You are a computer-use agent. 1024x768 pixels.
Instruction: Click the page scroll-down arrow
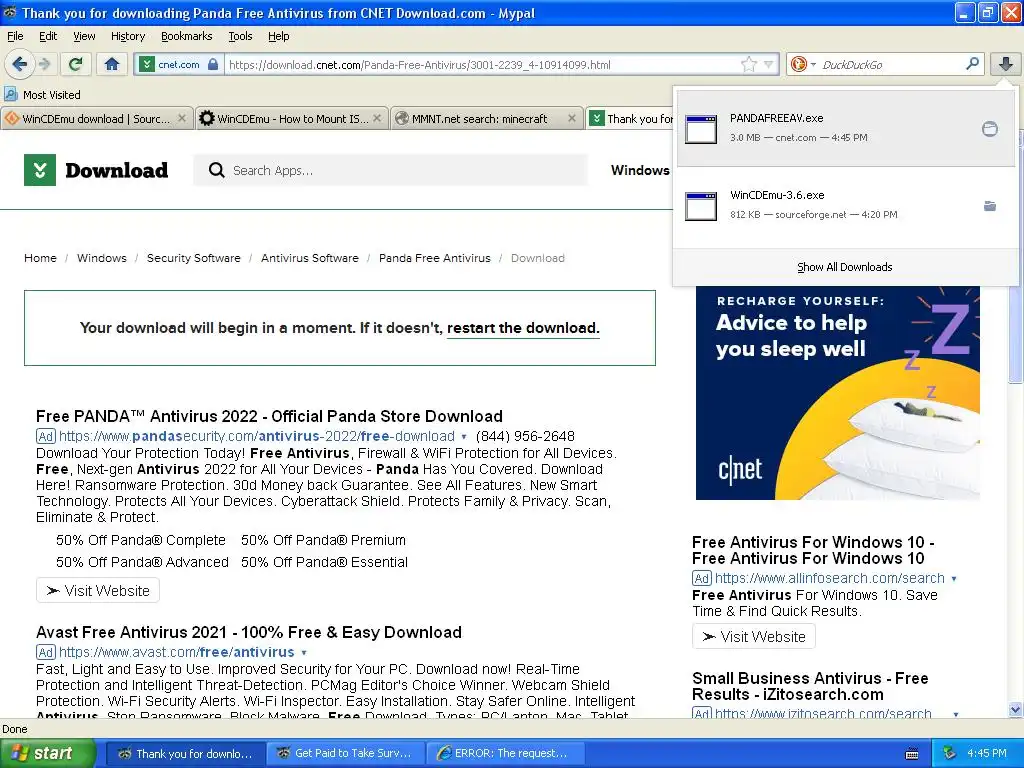click(x=1015, y=710)
